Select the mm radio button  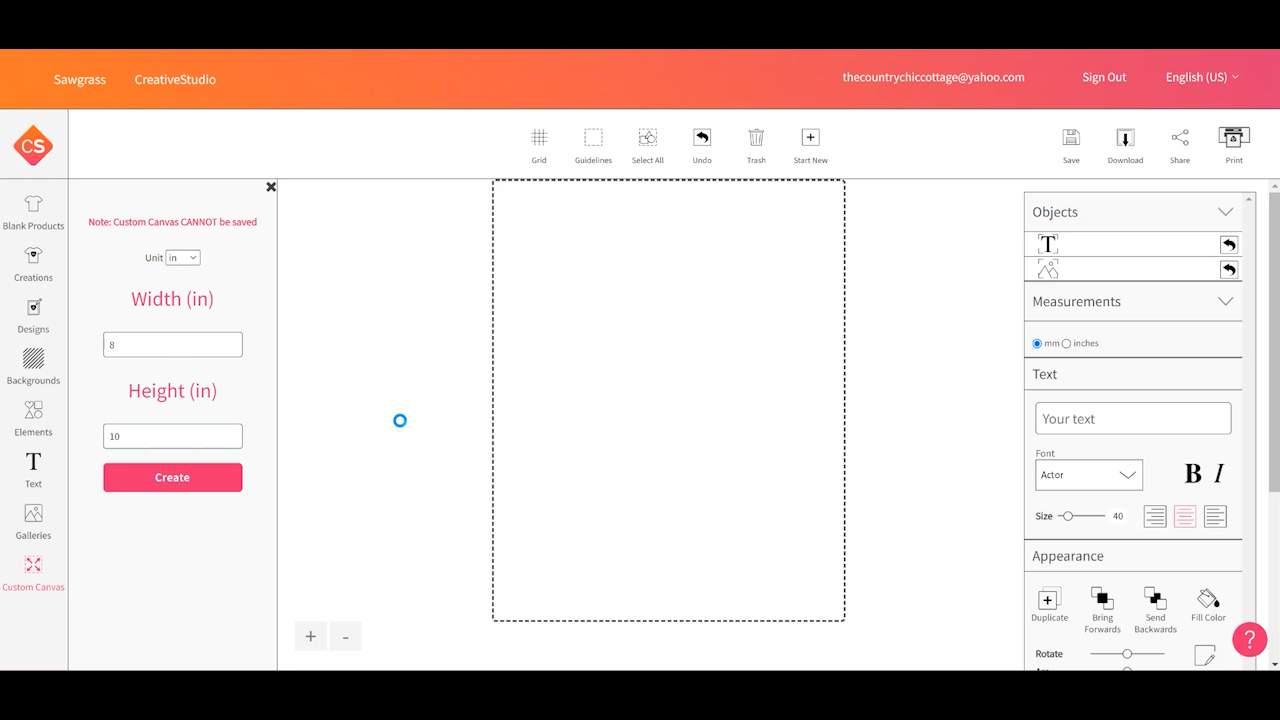[x=1037, y=343]
